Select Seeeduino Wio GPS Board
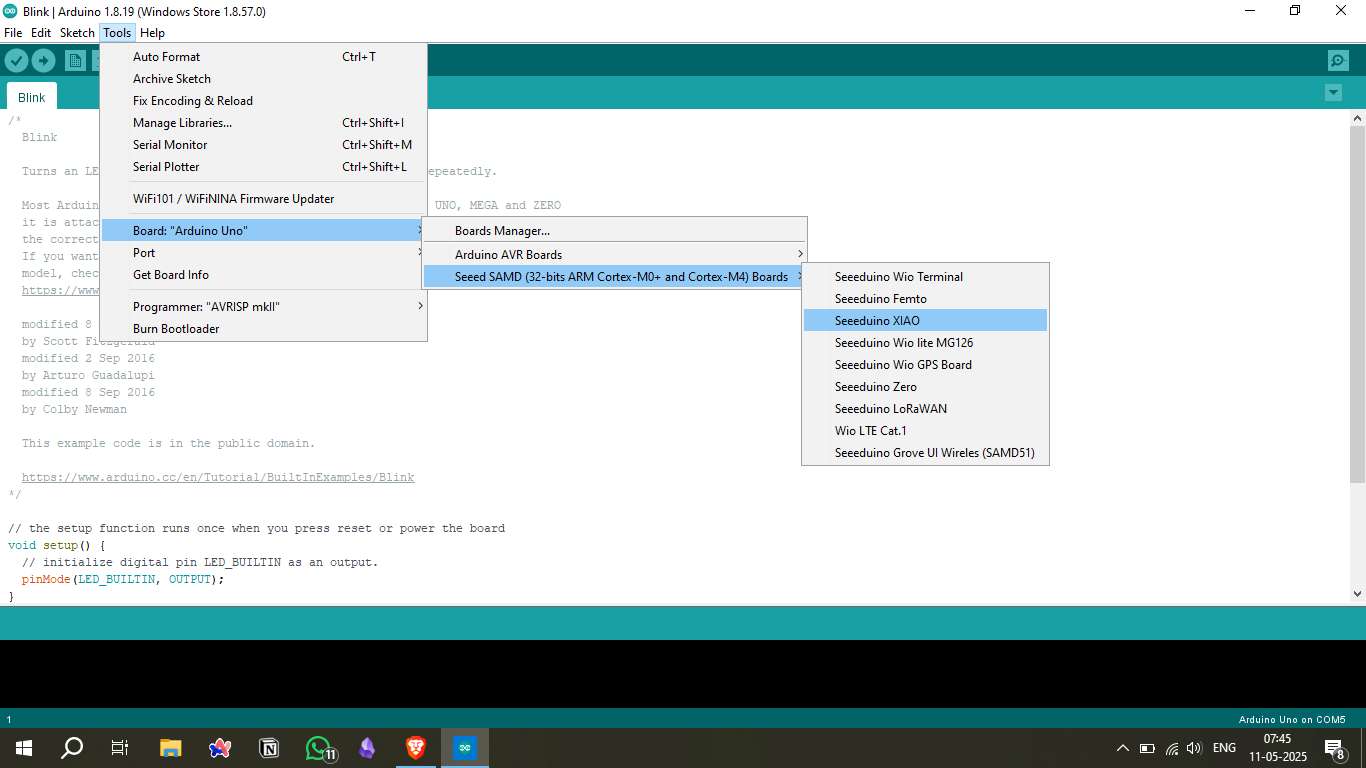Viewport: 1366px width, 768px height. [x=925, y=365]
